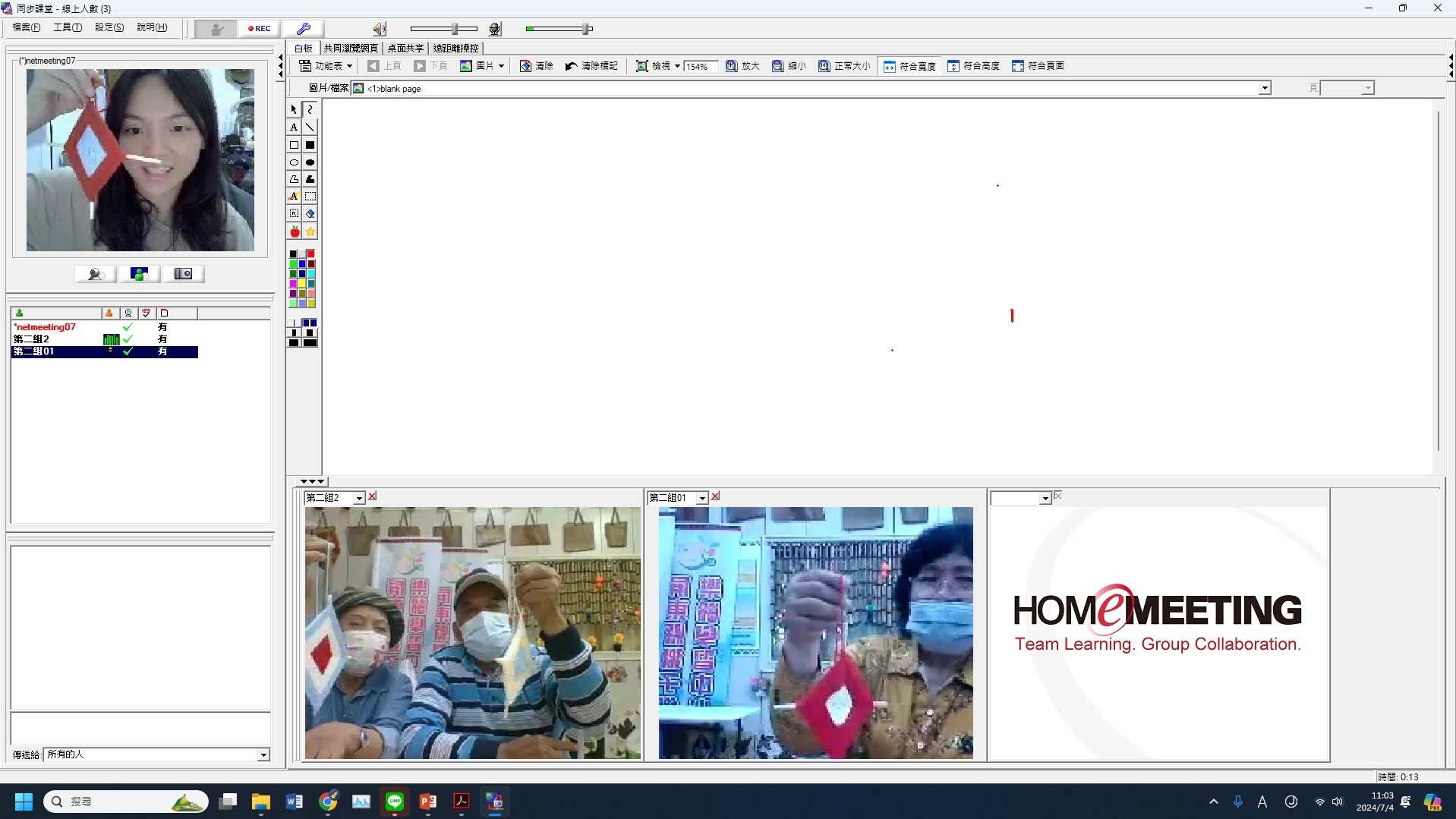Click the red apple stamp tool
Viewport: 1456px width, 819px height.
click(295, 232)
